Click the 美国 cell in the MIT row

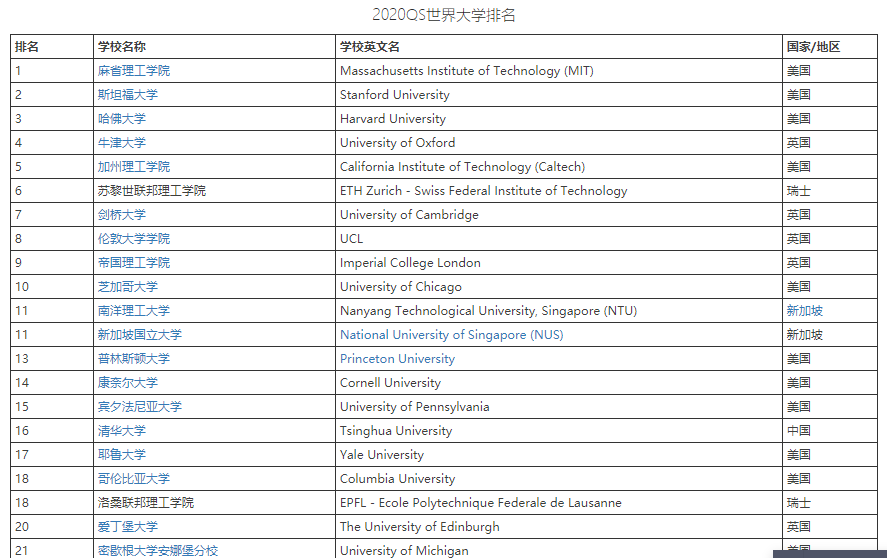830,71
